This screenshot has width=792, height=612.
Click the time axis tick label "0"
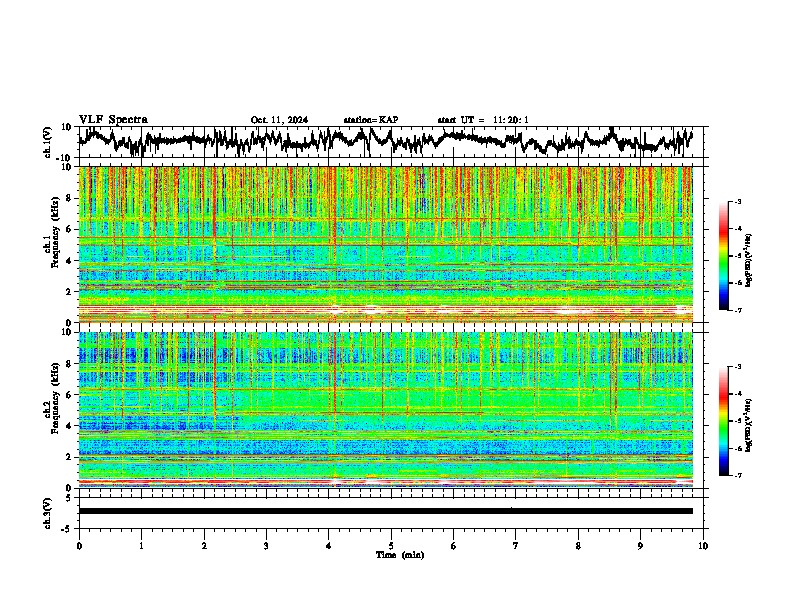click(79, 546)
